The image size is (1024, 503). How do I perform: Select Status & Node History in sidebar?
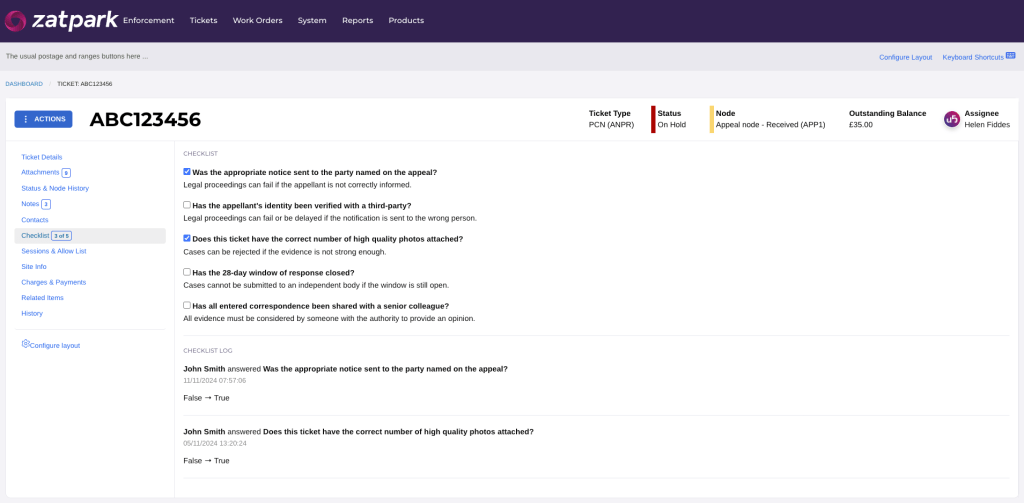coord(55,188)
